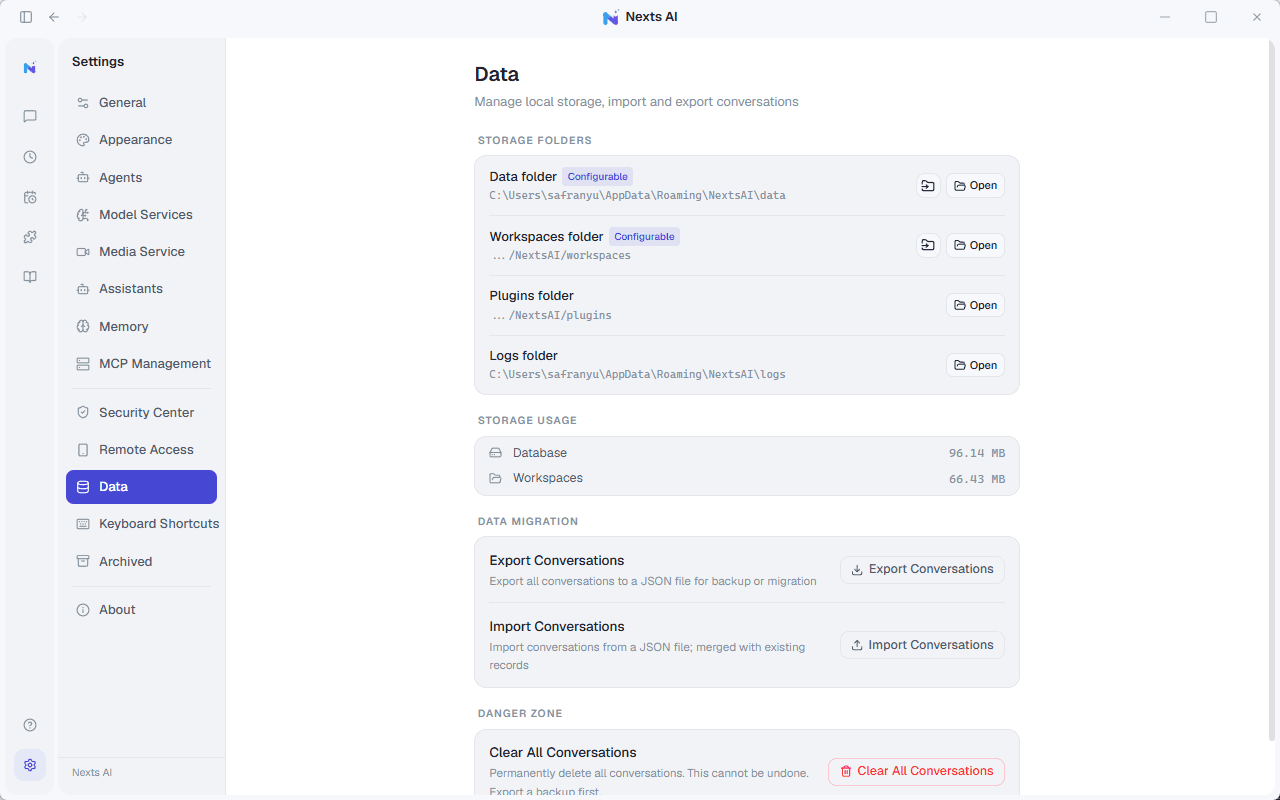Open Security Center
This screenshot has height=800, width=1280.
pos(141,413)
